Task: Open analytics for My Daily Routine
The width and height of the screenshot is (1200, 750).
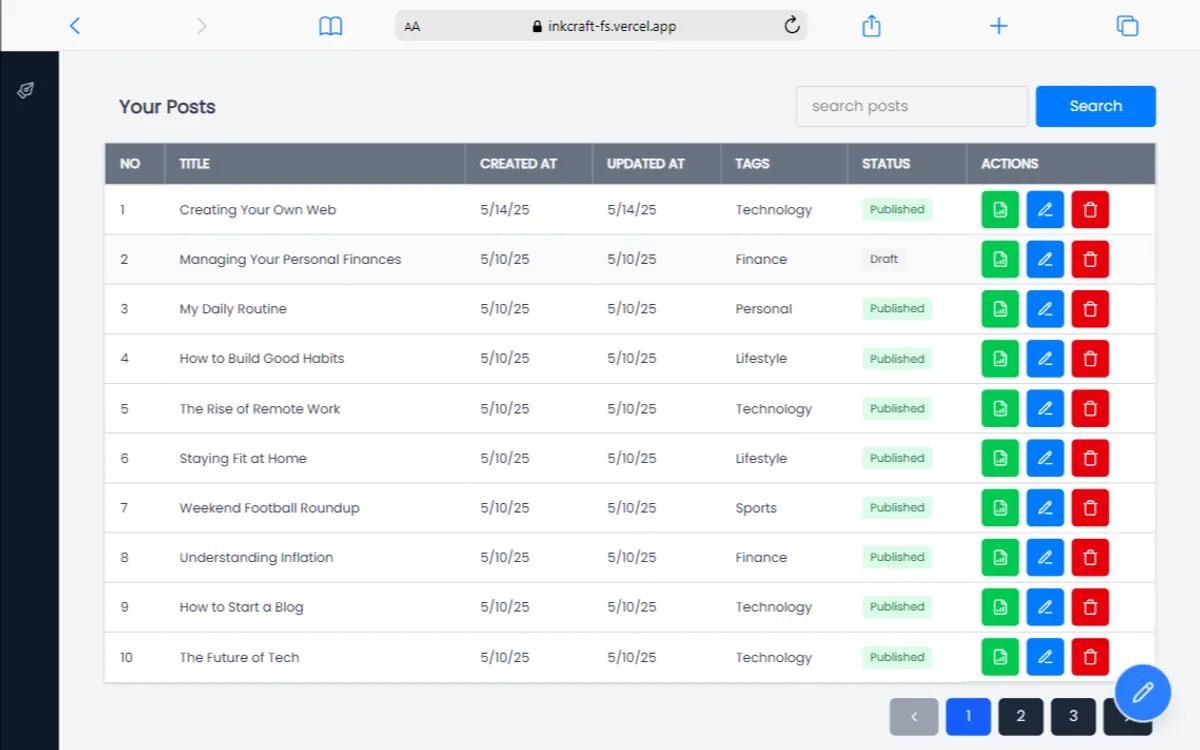Action: pos(1000,309)
